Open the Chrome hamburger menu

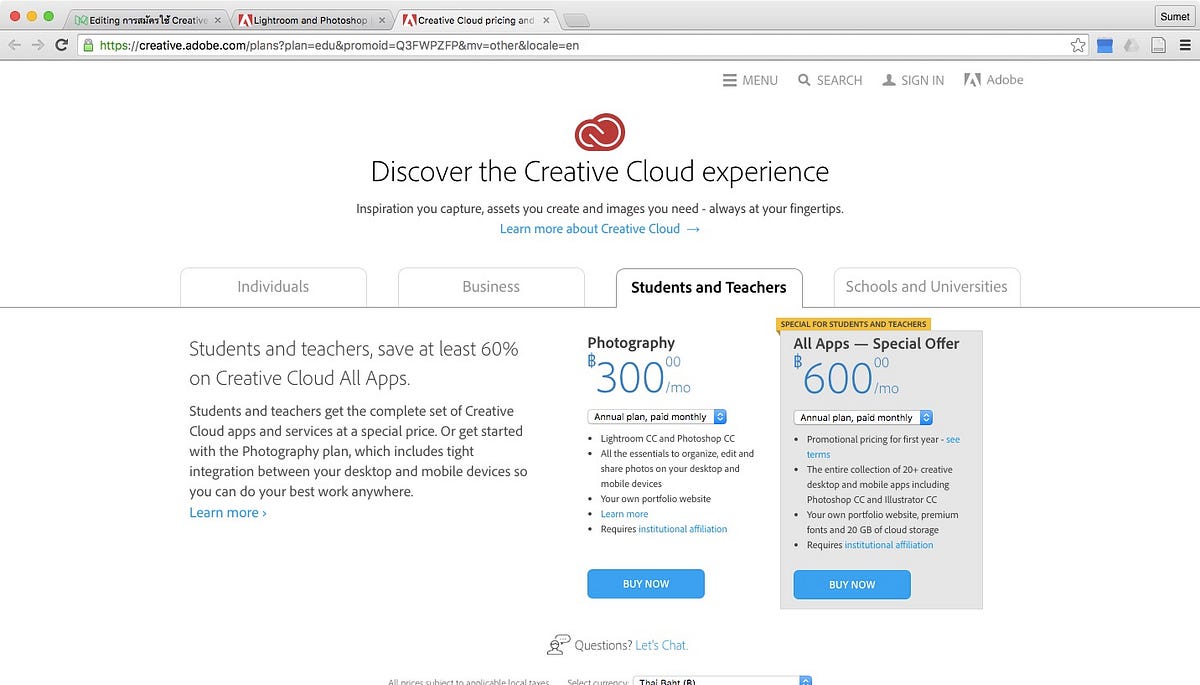[x=1184, y=45]
